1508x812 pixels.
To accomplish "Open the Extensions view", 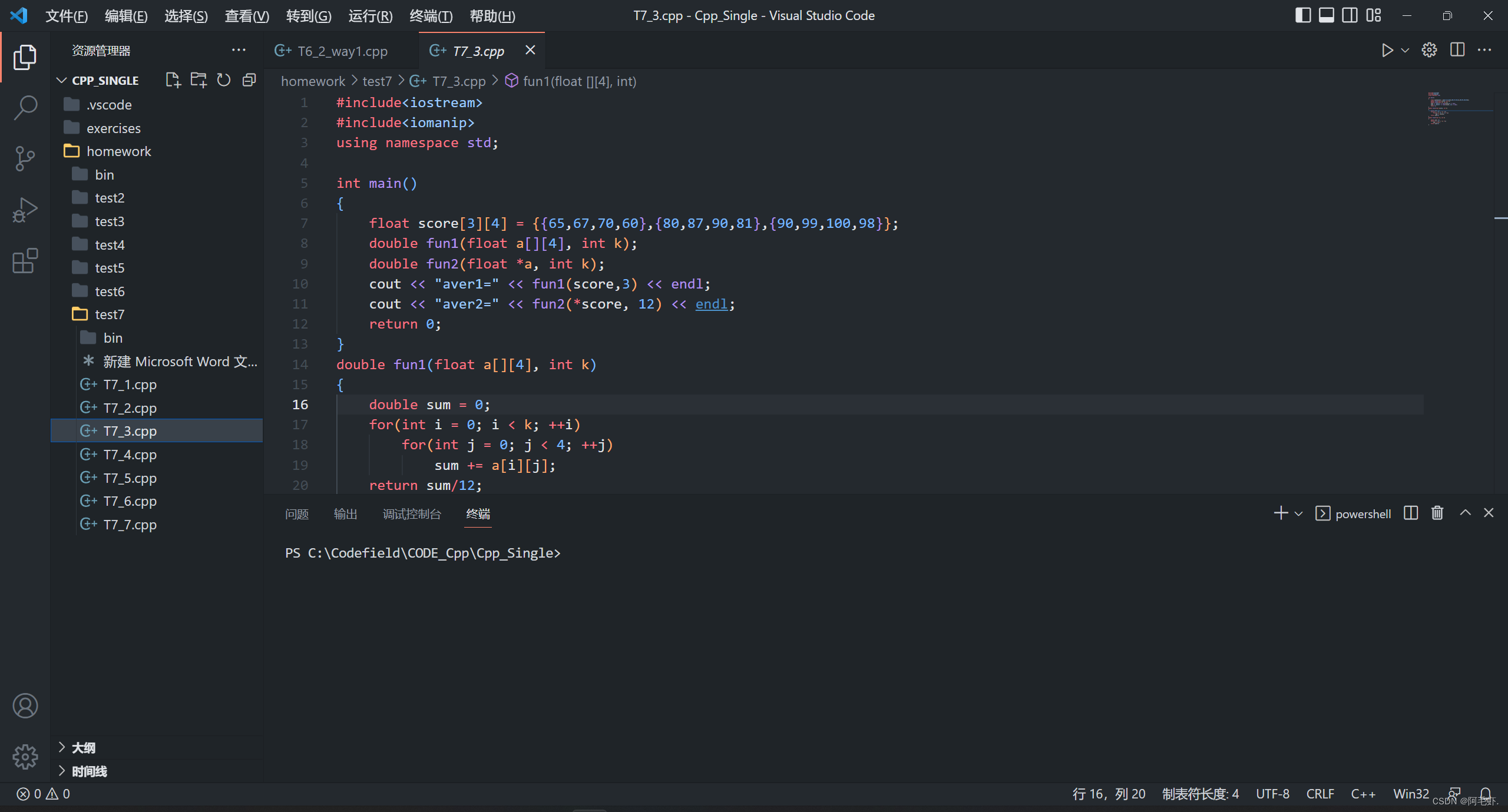I will click(25, 260).
